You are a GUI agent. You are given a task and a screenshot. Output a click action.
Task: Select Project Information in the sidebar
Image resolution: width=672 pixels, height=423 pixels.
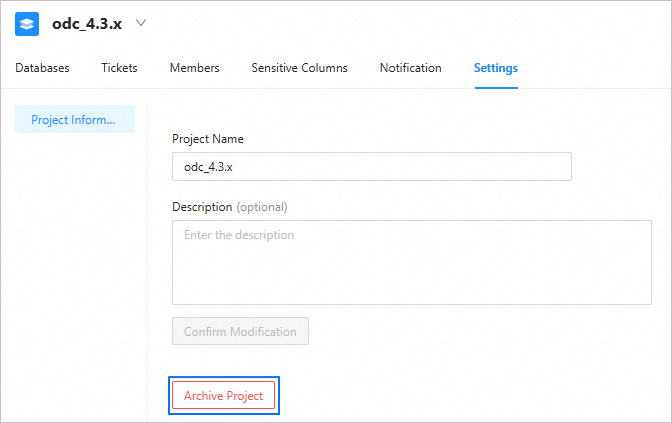pyautogui.click(x=74, y=120)
